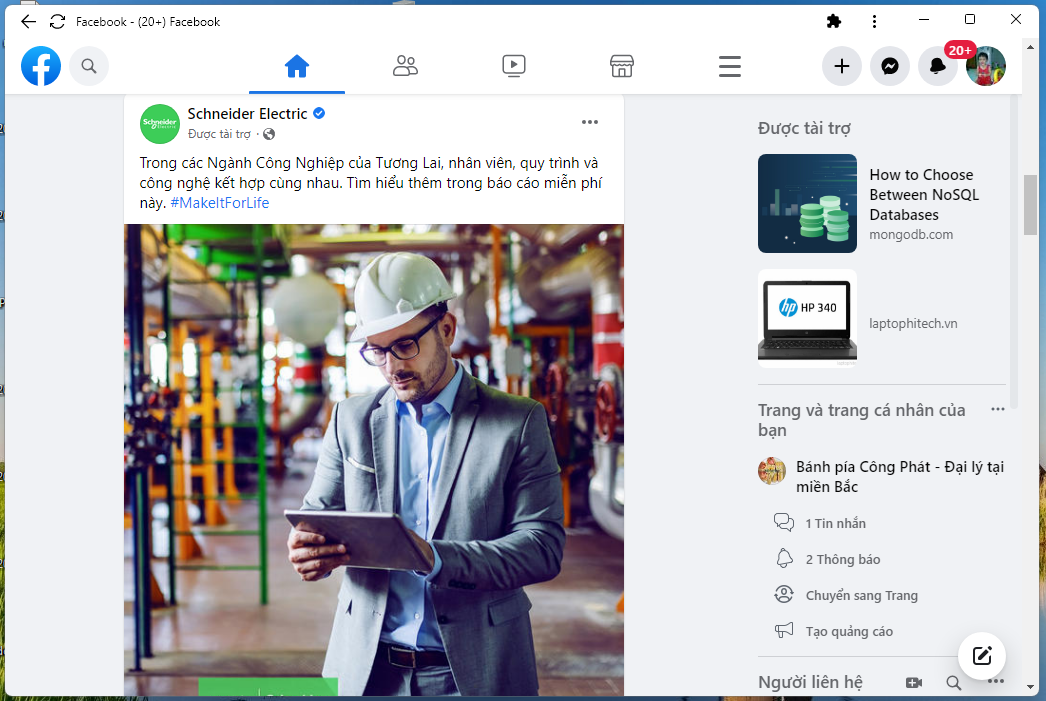This screenshot has width=1046, height=701.
Task: Reload the Facebook page
Action: [x=57, y=21]
